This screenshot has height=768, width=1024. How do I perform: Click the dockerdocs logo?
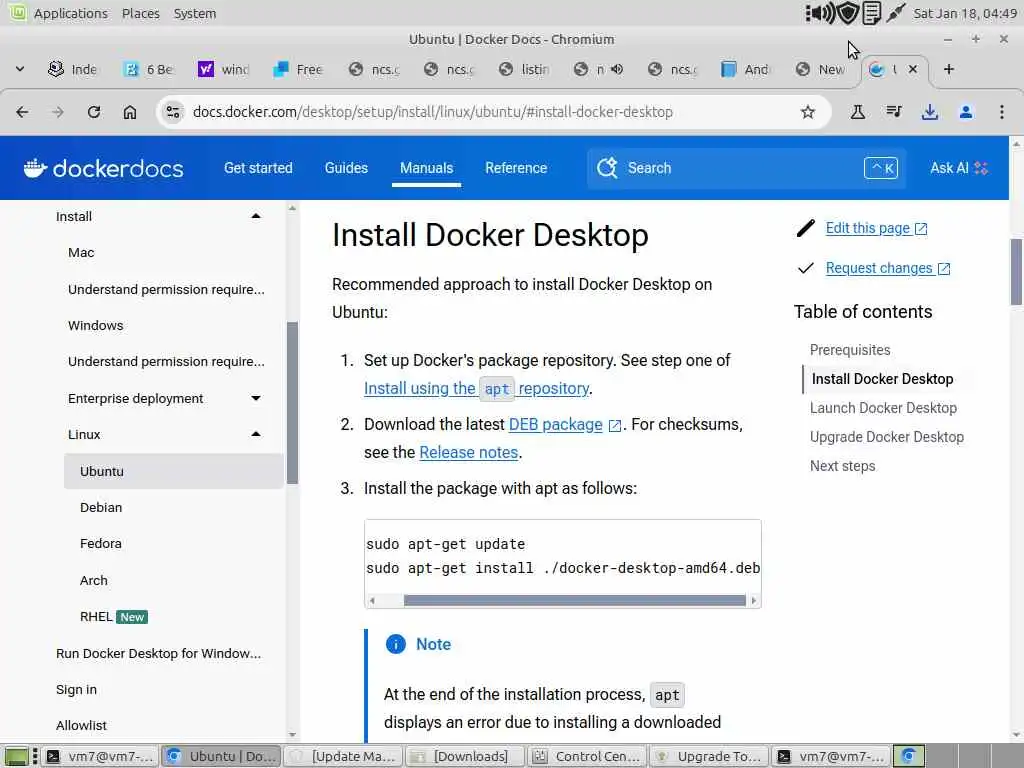tap(104, 168)
